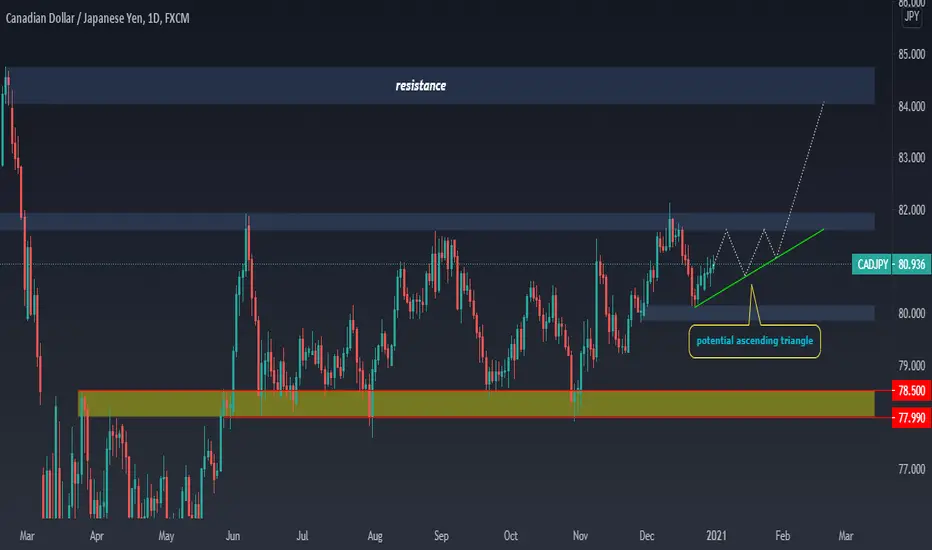Click the 2021 label on time axis
The height and width of the screenshot is (550, 932).
(716, 536)
